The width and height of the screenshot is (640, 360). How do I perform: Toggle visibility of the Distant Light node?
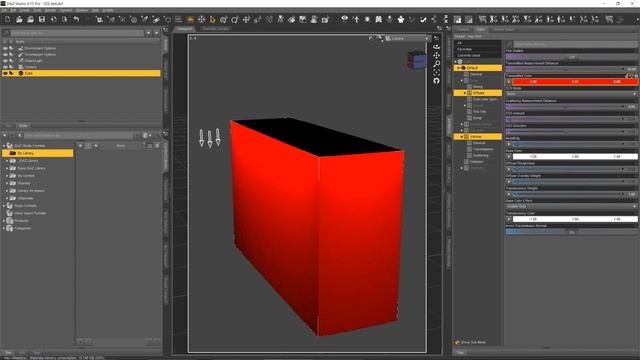(x=5, y=61)
